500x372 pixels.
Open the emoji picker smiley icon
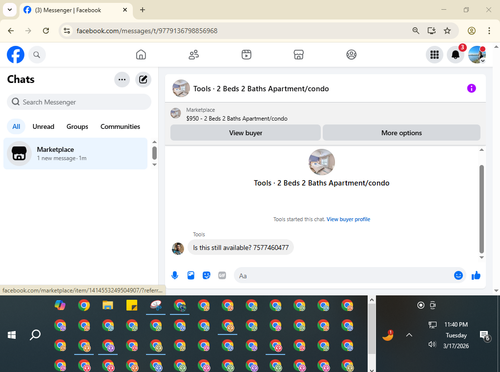pos(458,275)
